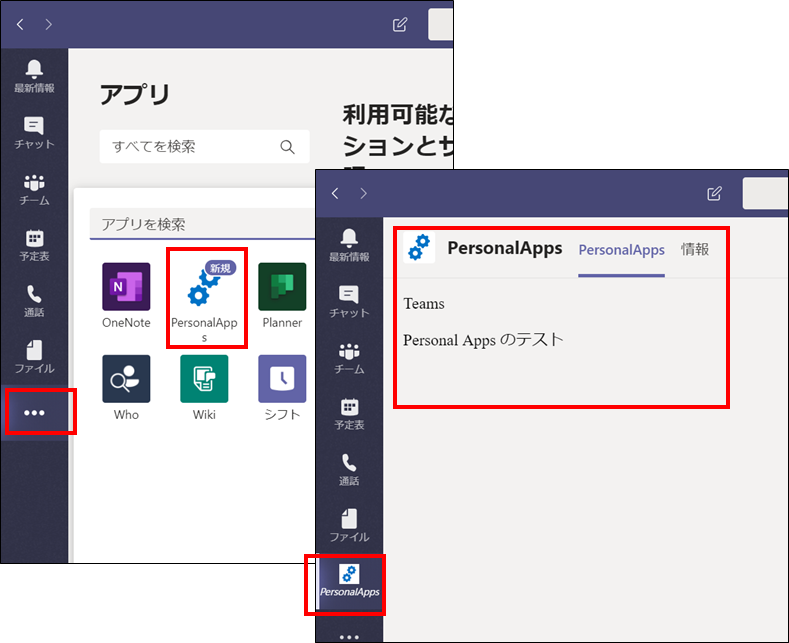This screenshot has height=643, width=789.
Task: Go forward with back window's right arrow
Action: click(48, 24)
